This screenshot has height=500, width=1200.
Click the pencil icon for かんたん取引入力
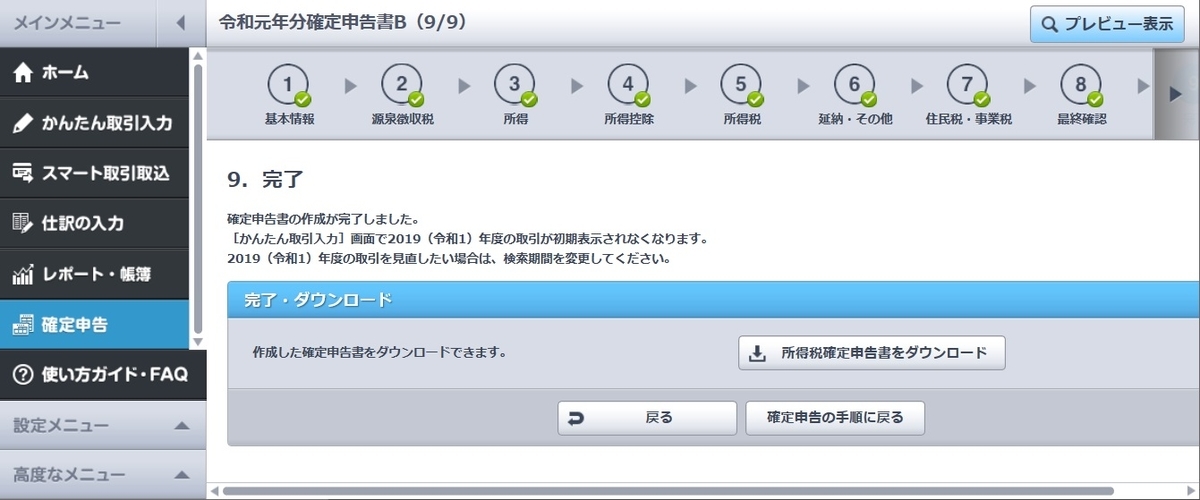(x=22, y=123)
